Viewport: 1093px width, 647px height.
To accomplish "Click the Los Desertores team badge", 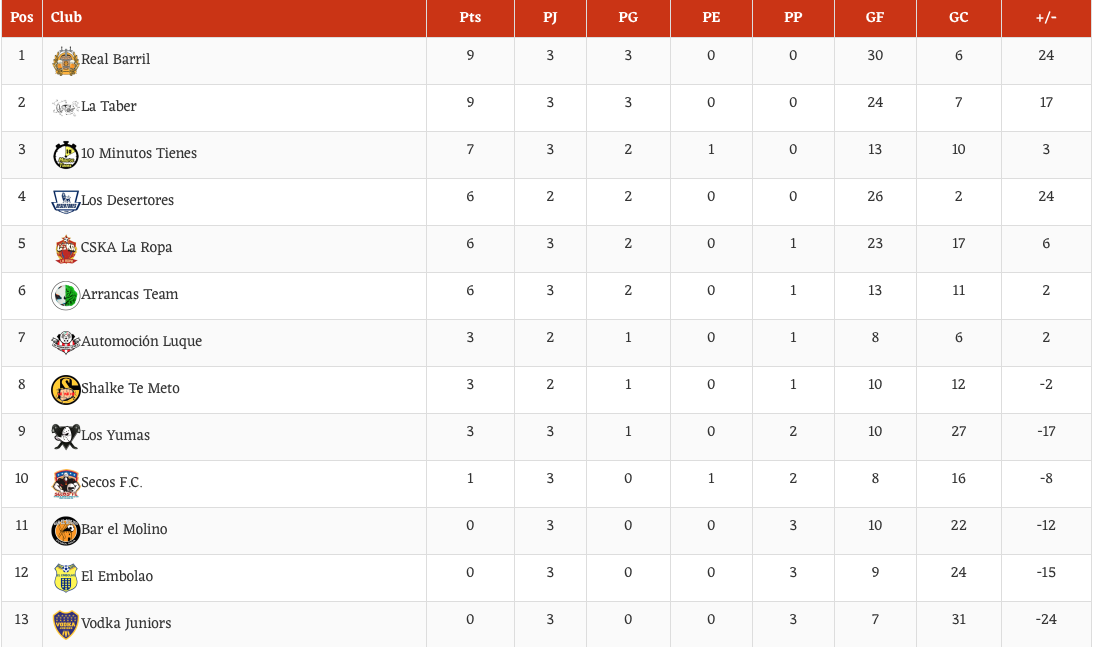I will 66,201.
